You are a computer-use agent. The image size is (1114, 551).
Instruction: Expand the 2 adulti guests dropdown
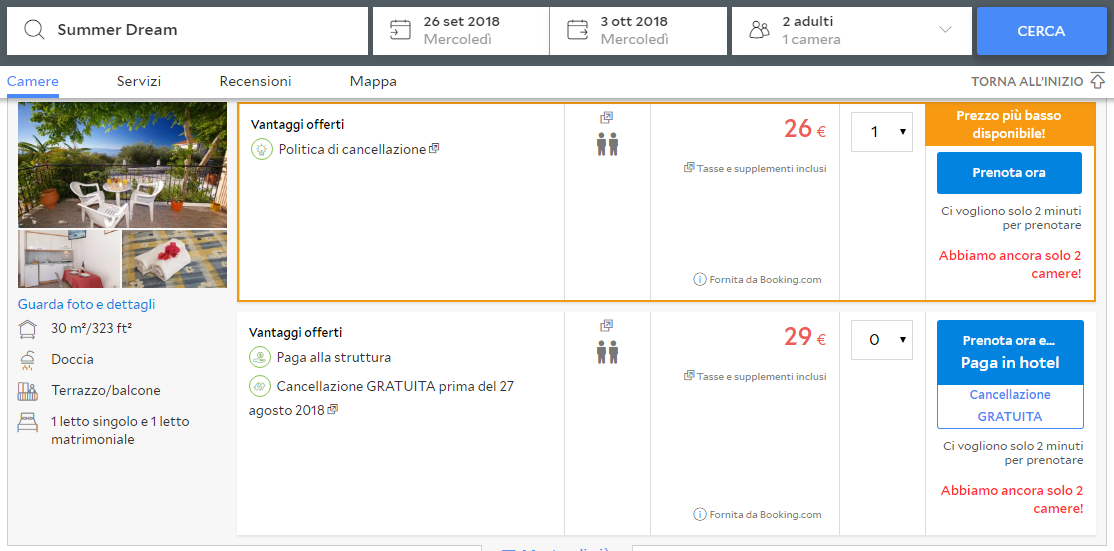pyautogui.click(x=945, y=30)
